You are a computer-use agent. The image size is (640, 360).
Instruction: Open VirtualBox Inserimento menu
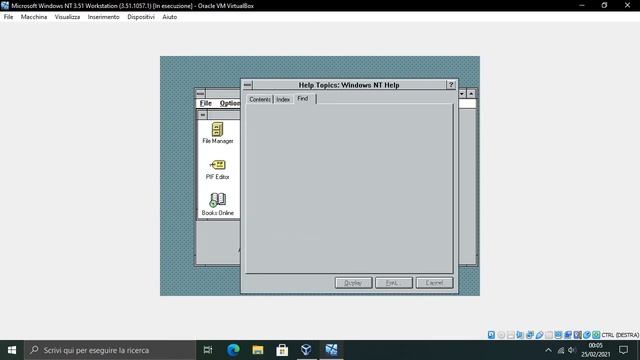(x=104, y=17)
